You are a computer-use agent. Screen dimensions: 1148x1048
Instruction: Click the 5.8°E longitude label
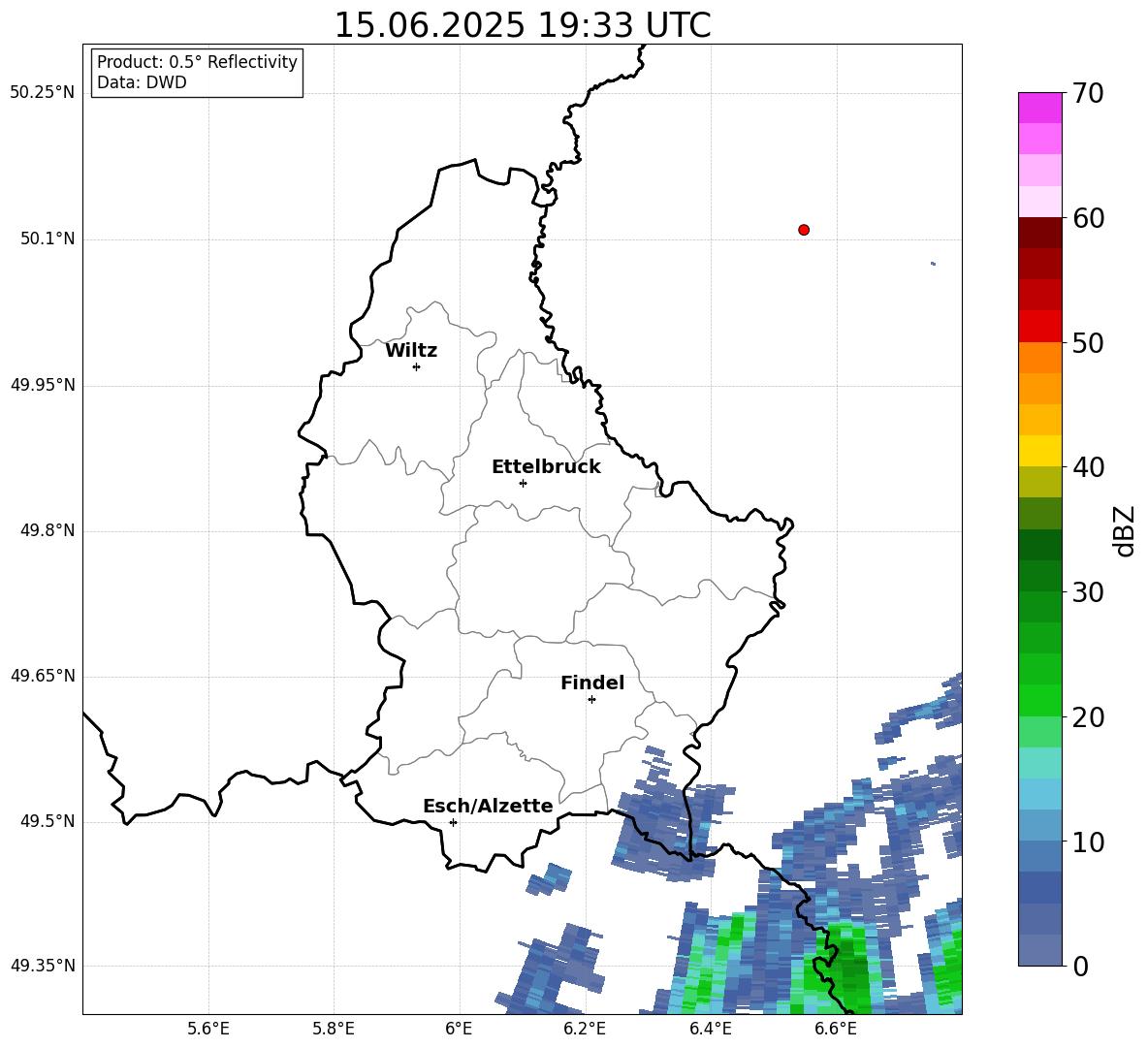[334, 1029]
